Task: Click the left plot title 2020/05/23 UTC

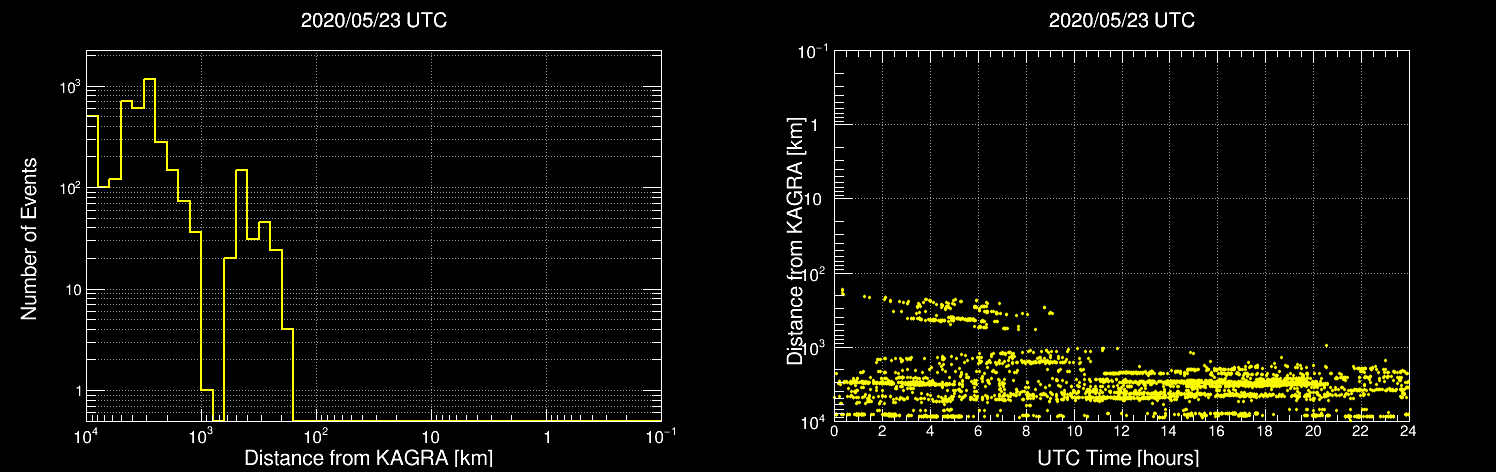Action: [x=374, y=21]
